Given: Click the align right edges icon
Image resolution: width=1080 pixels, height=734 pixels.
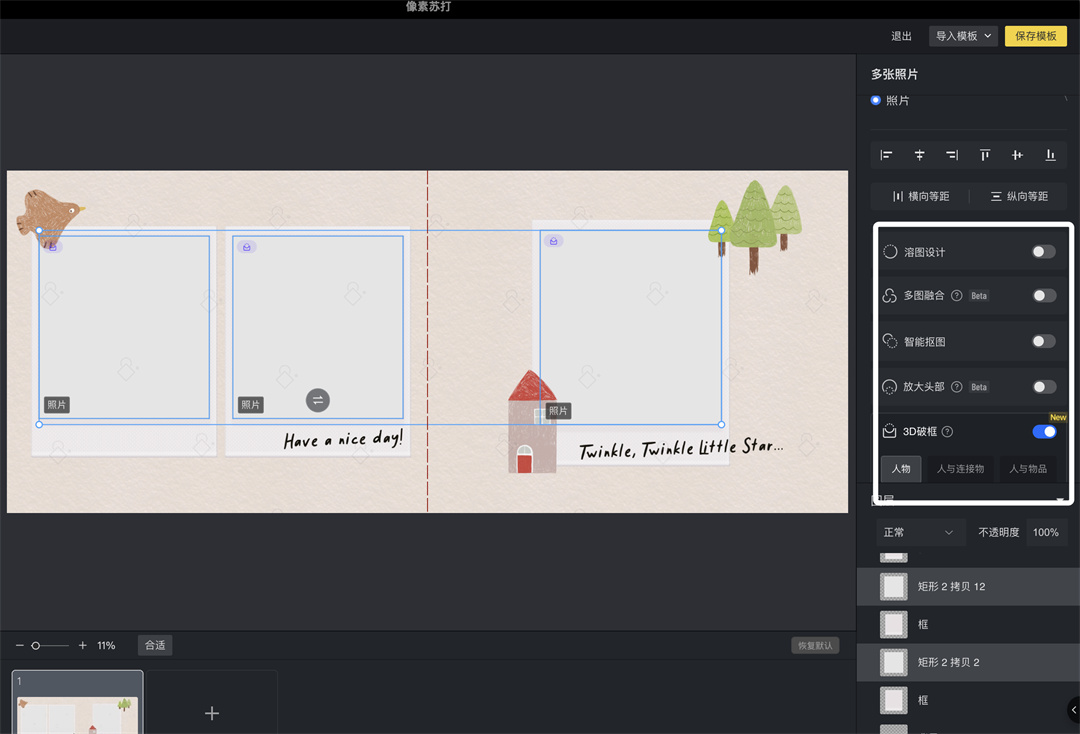Looking at the screenshot, I should tap(952, 155).
